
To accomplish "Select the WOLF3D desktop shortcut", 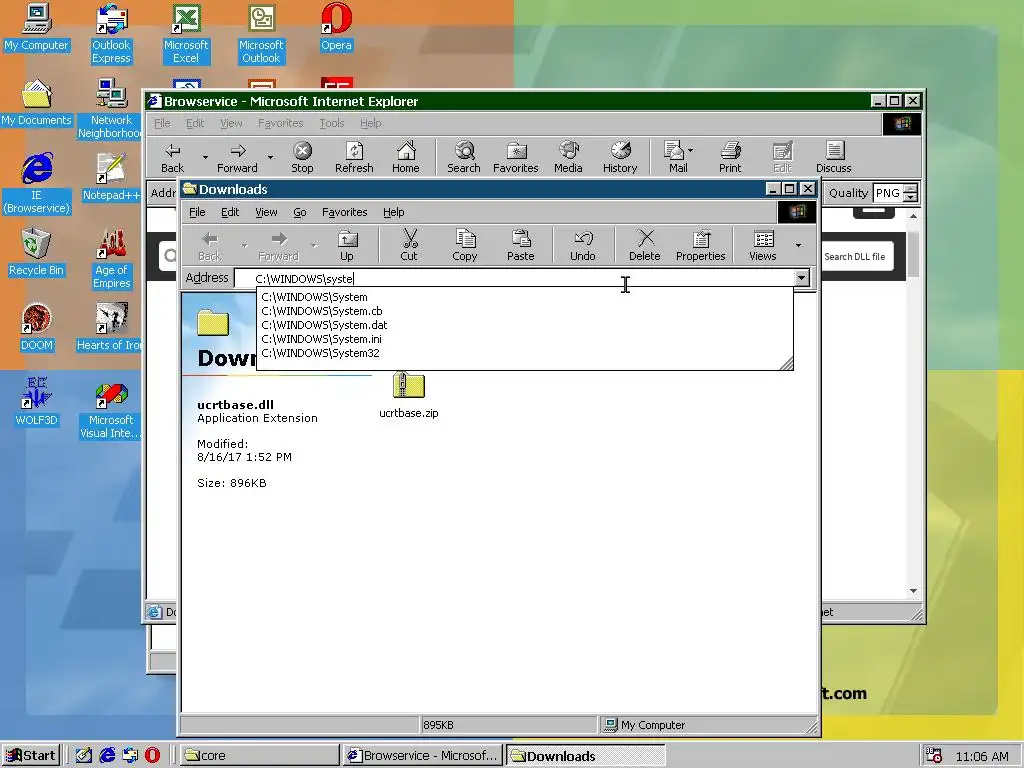I will (x=37, y=402).
